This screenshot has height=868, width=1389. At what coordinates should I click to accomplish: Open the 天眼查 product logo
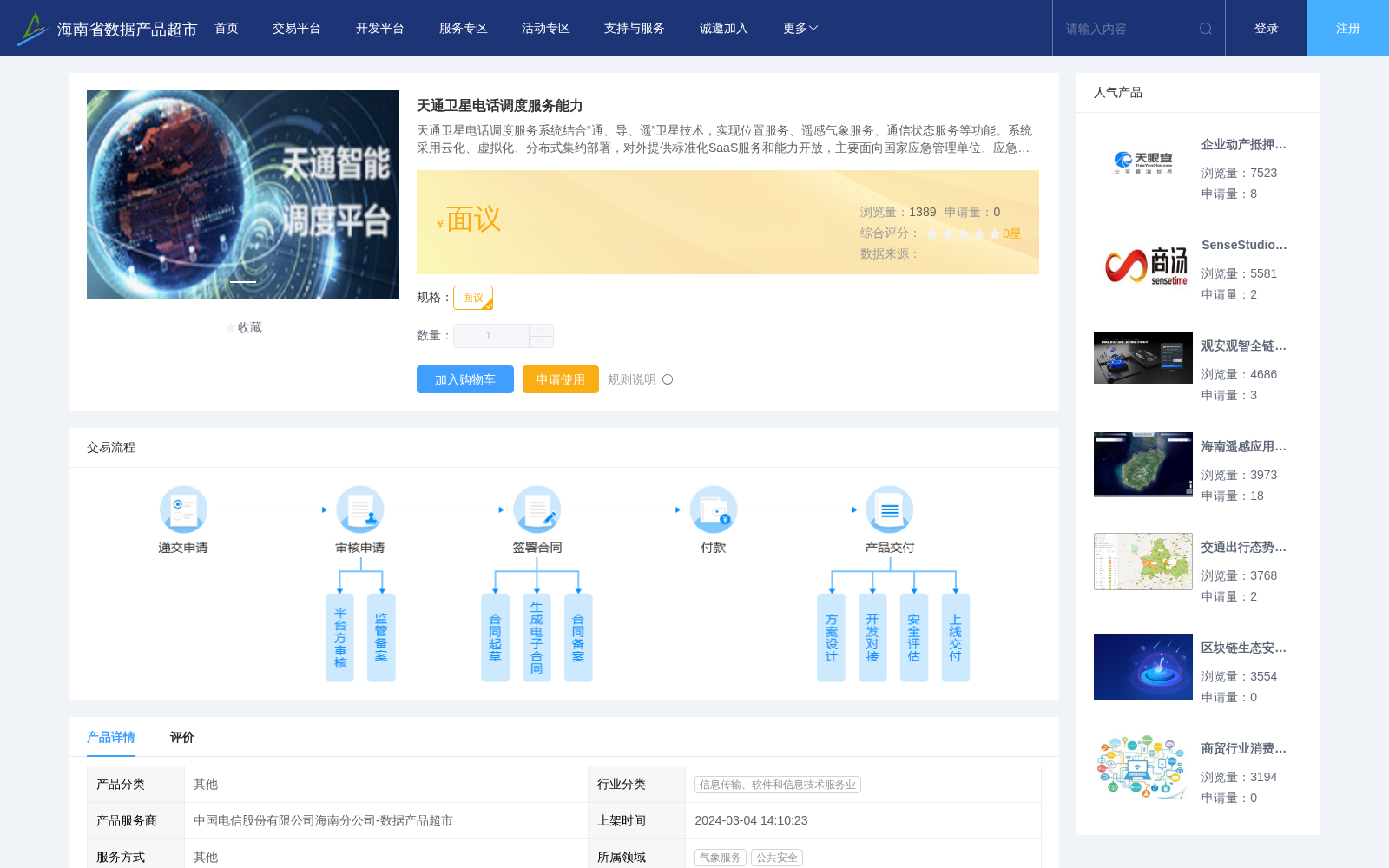click(x=1143, y=163)
